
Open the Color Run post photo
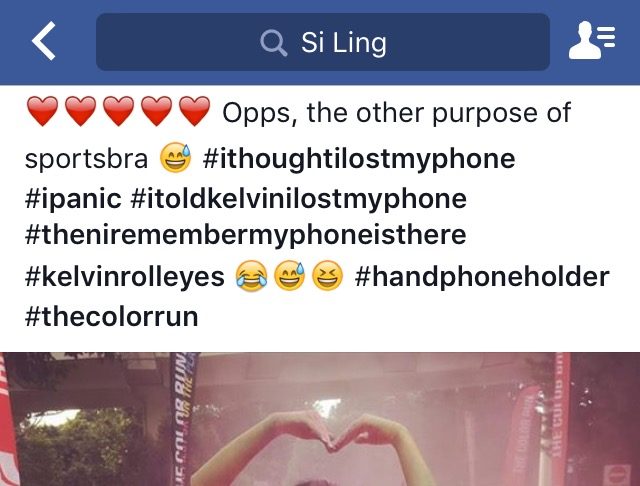tap(320, 419)
